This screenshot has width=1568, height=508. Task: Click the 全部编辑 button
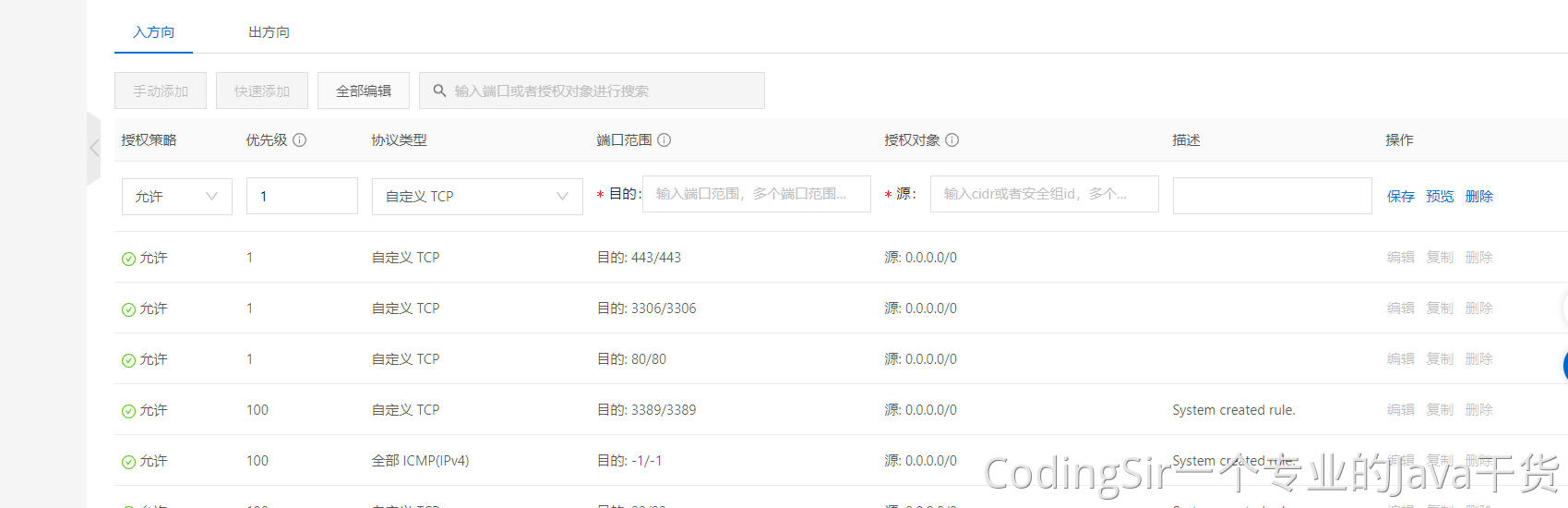[x=364, y=91]
